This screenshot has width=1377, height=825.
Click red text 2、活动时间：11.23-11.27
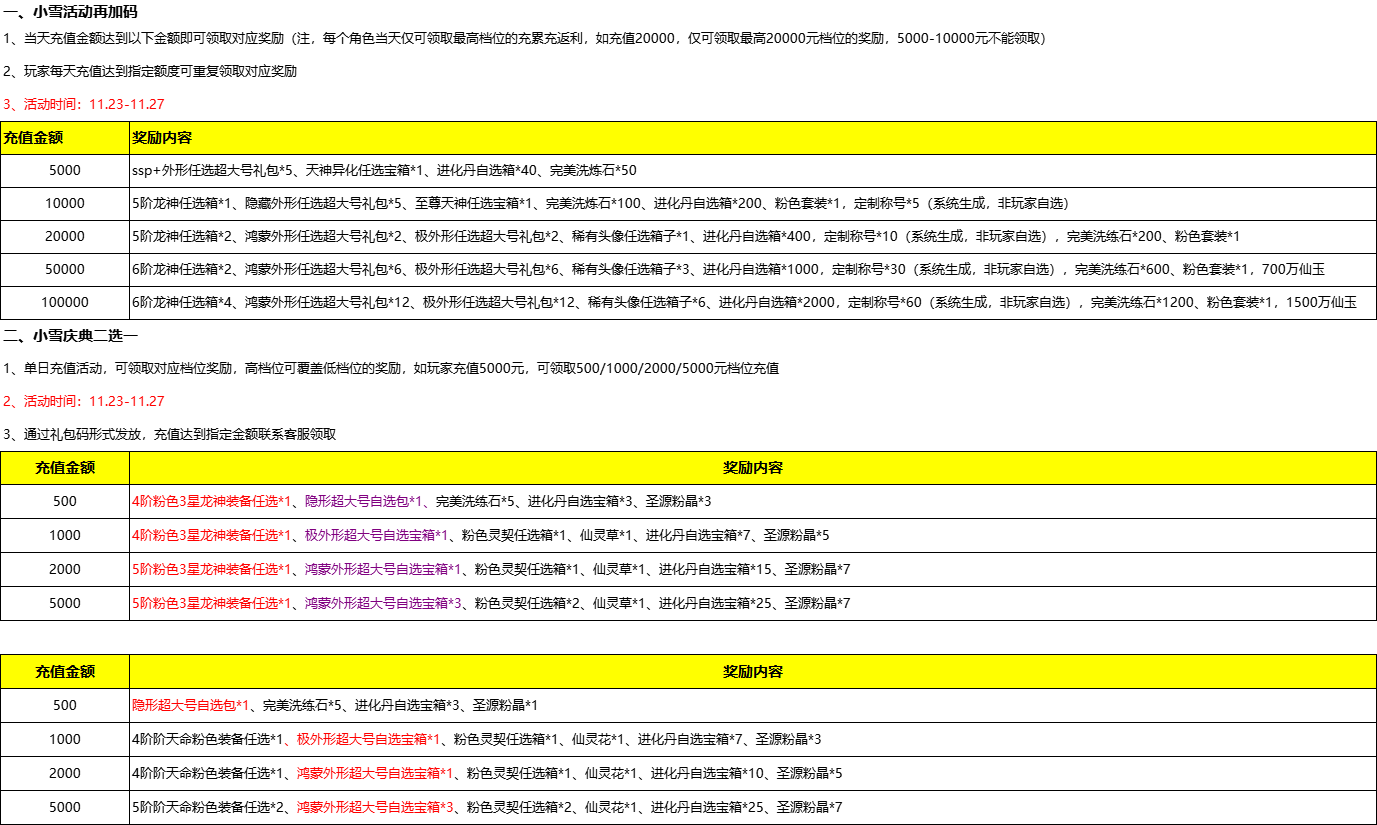click(84, 401)
